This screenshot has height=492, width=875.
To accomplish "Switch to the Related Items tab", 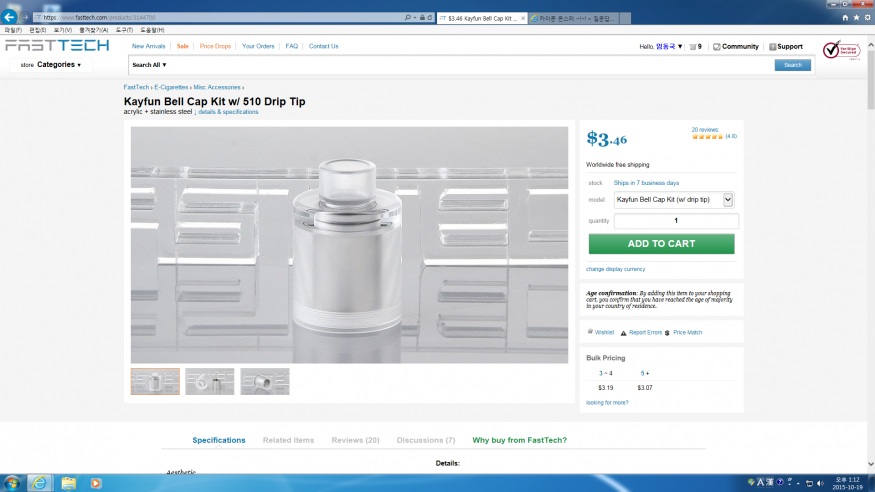I will pos(289,440).
